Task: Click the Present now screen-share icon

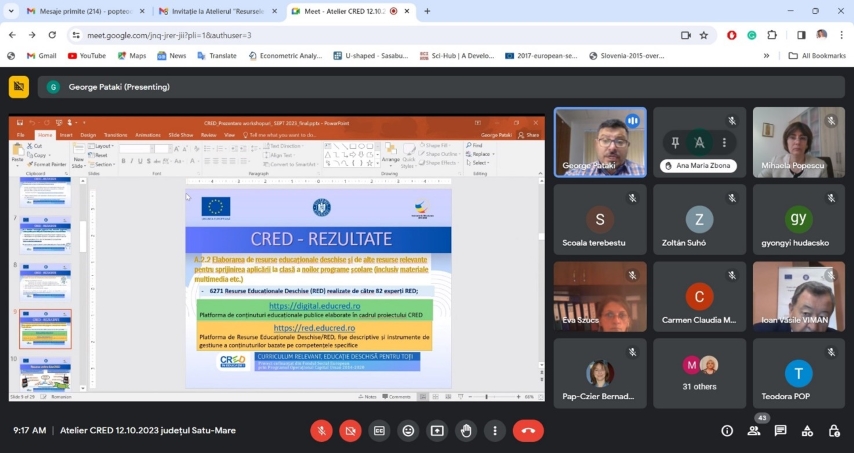Action: 437,431
